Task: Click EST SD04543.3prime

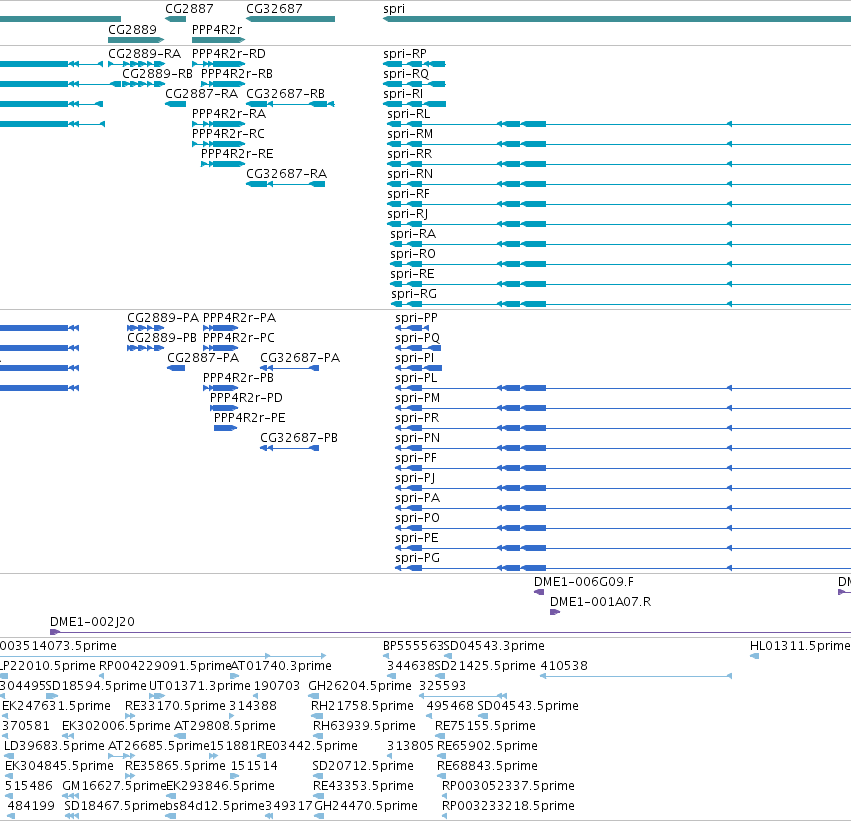Action: [x=494, y=646]
